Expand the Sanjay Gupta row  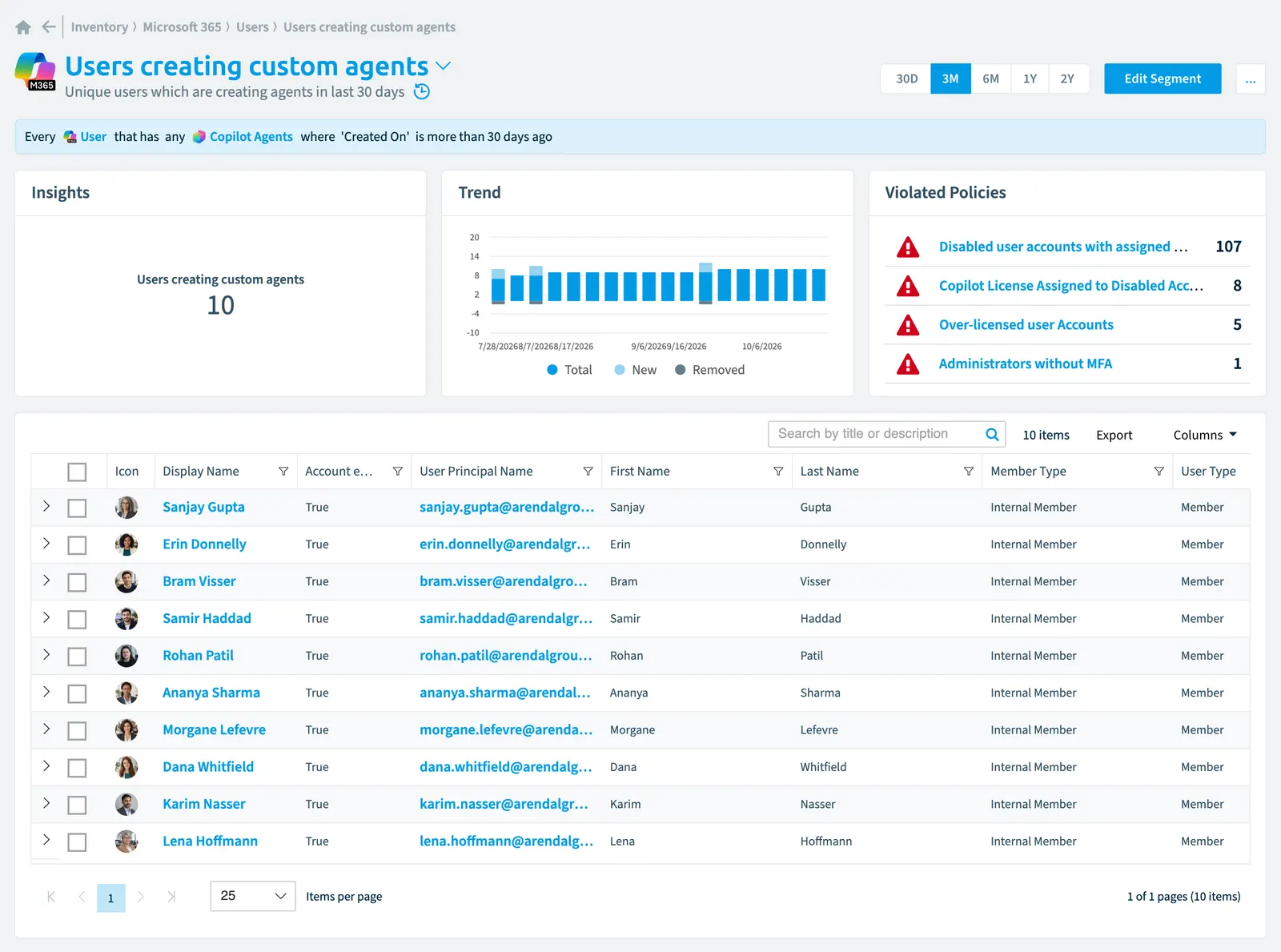46,506
